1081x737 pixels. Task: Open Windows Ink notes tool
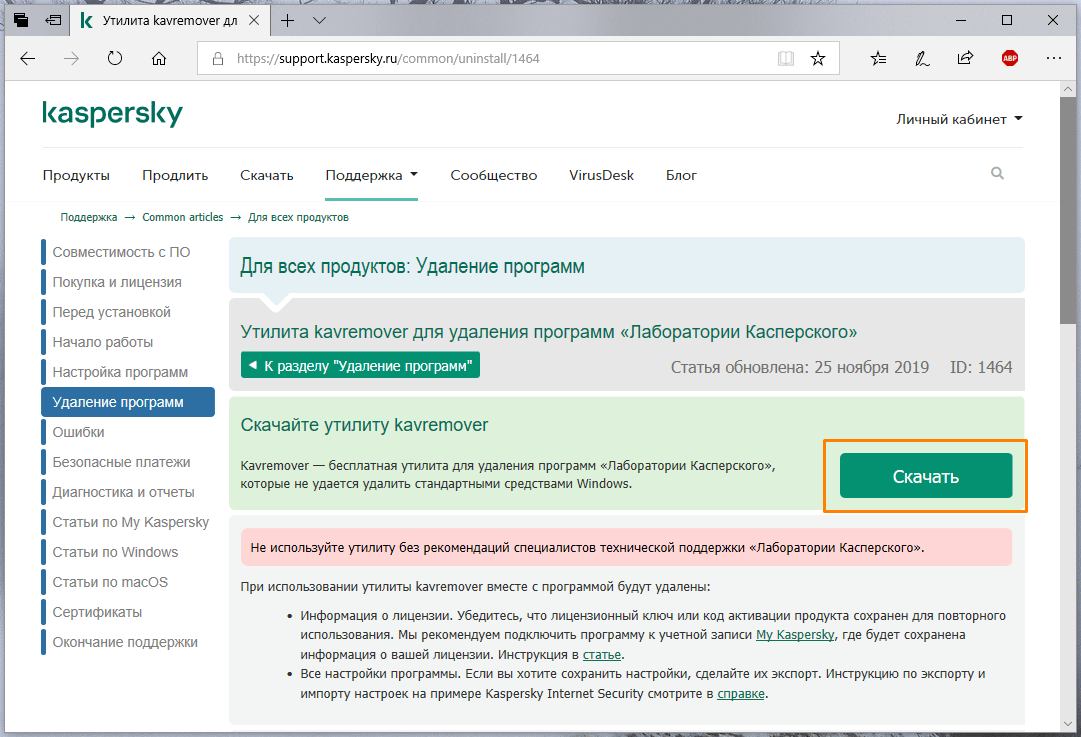tap(921, 58)
